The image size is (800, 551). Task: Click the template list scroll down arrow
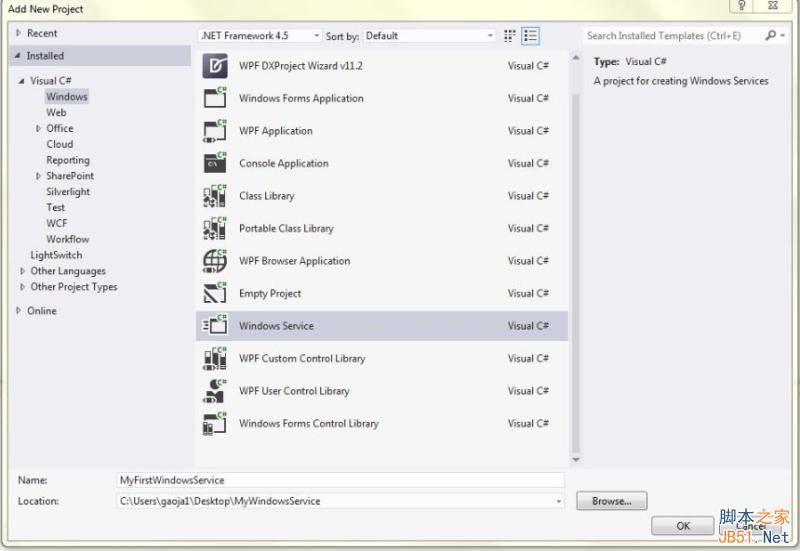point(576,460)
